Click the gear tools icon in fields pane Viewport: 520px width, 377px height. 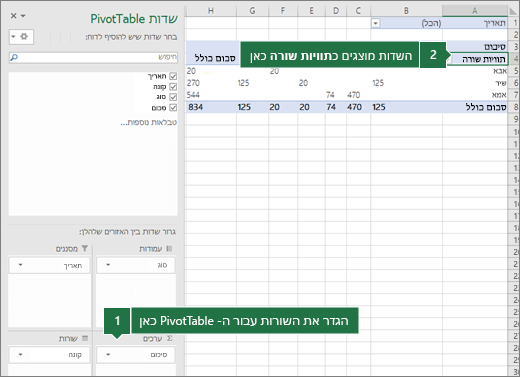(24, 36)
